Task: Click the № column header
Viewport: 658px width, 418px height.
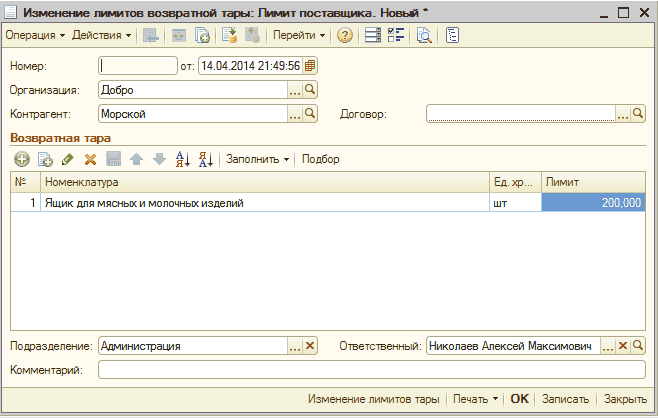Action: point(26,182)
